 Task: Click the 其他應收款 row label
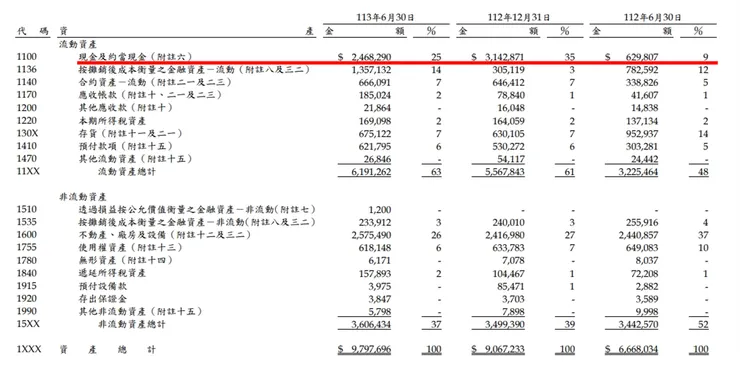[126, 108]
